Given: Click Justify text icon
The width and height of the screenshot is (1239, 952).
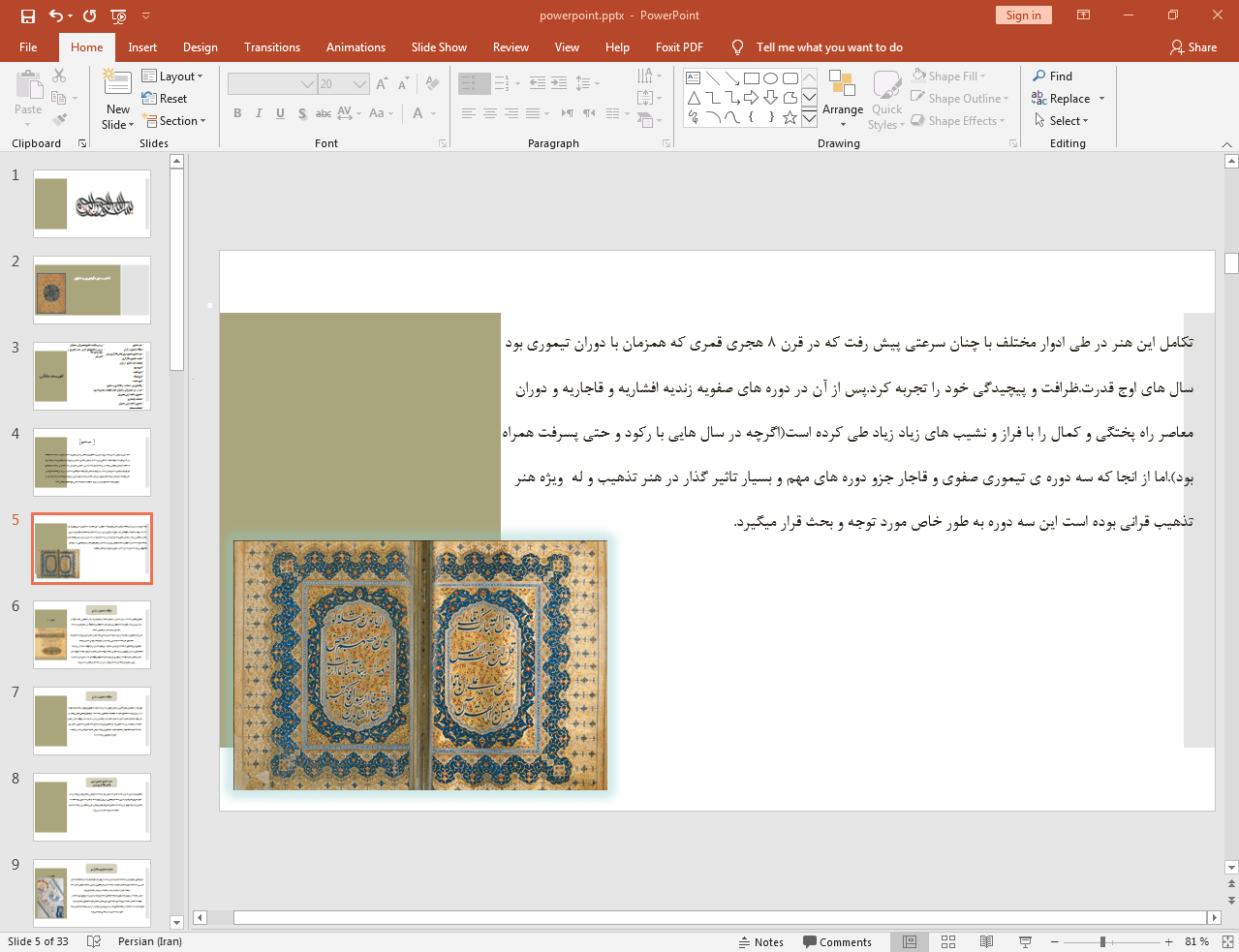Looking at the screenshot, I should (533, 113).
